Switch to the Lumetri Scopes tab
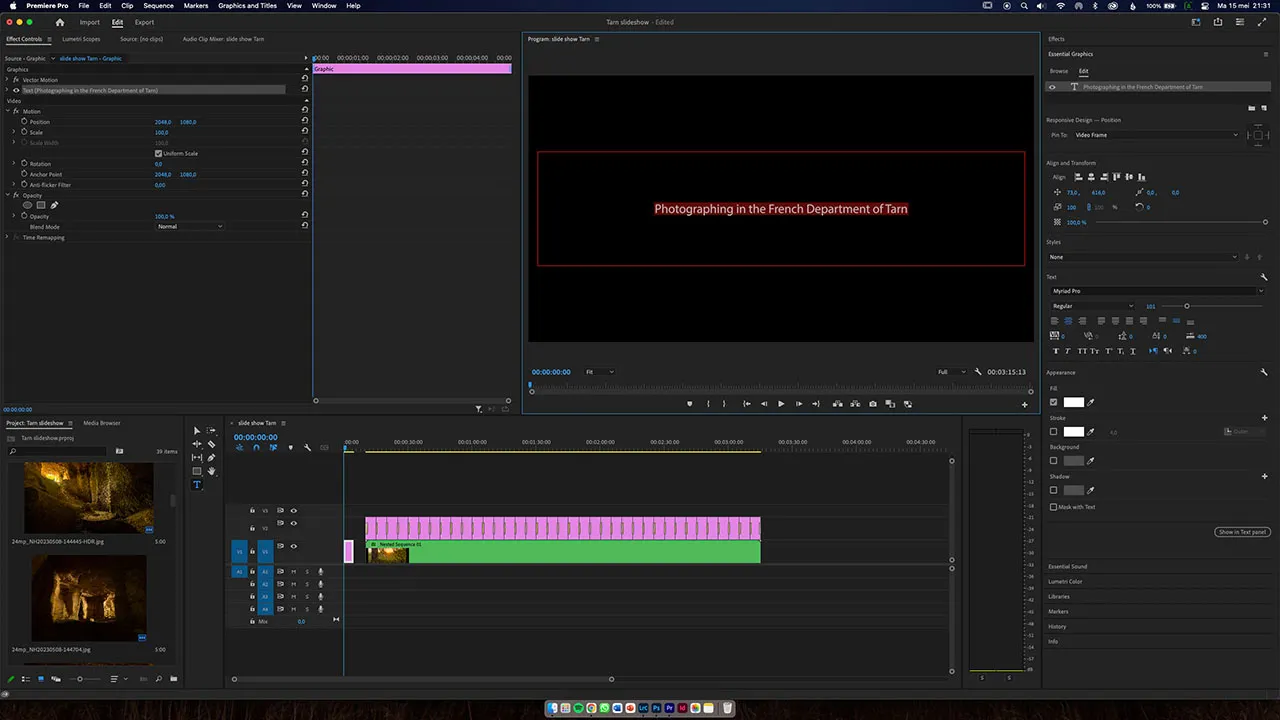The image size is (1280, 720). pos(81,39)
